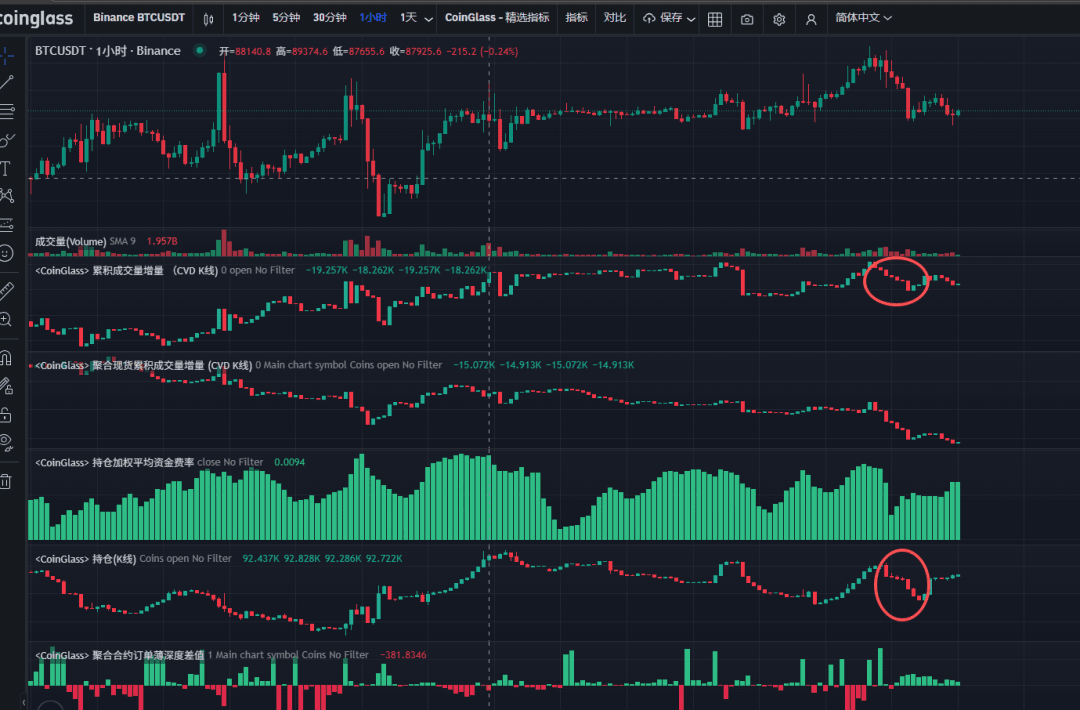Open the layout grid selector
Image resolution: width=1080 pixels, height=710 pixels.
tap(715, 19)
